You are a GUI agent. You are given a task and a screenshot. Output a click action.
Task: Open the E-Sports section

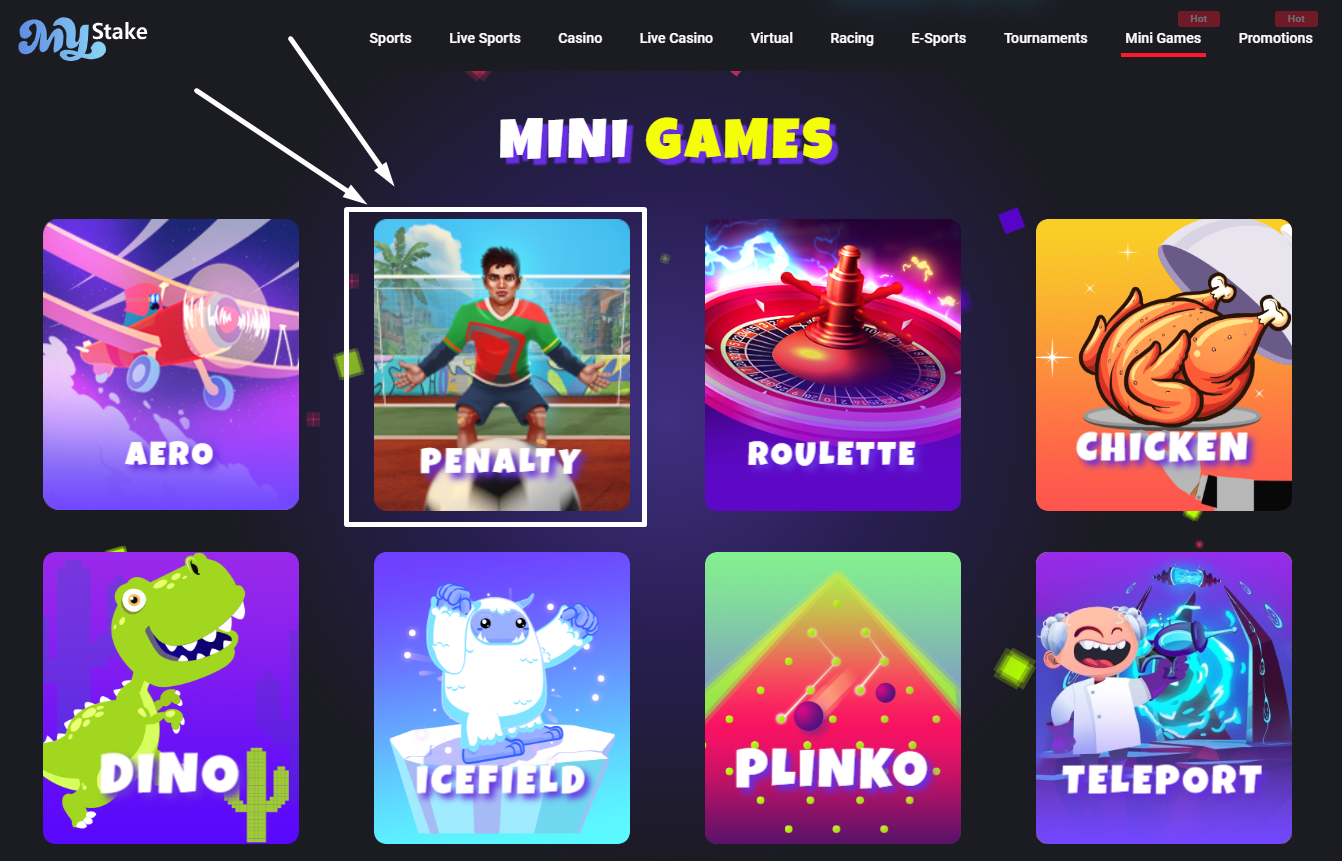click(939, 38)
